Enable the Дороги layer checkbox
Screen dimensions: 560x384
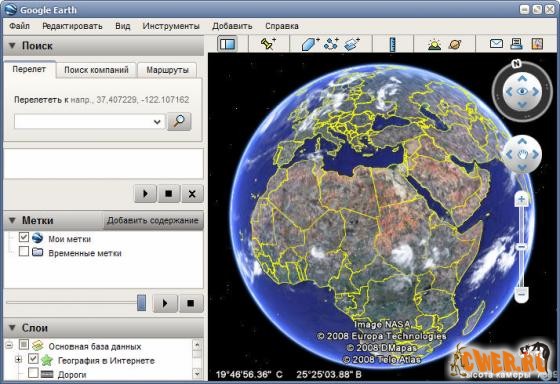[33, 373]
